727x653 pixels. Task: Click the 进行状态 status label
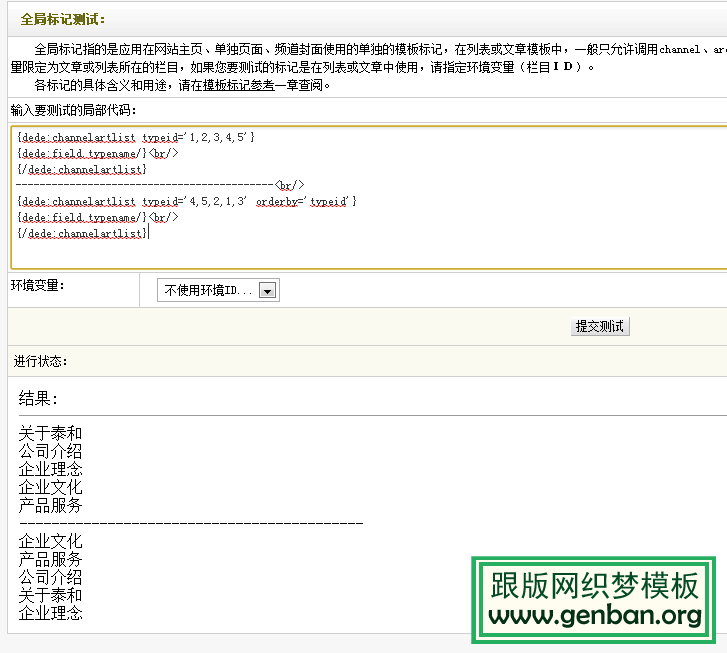coord(41,361)
